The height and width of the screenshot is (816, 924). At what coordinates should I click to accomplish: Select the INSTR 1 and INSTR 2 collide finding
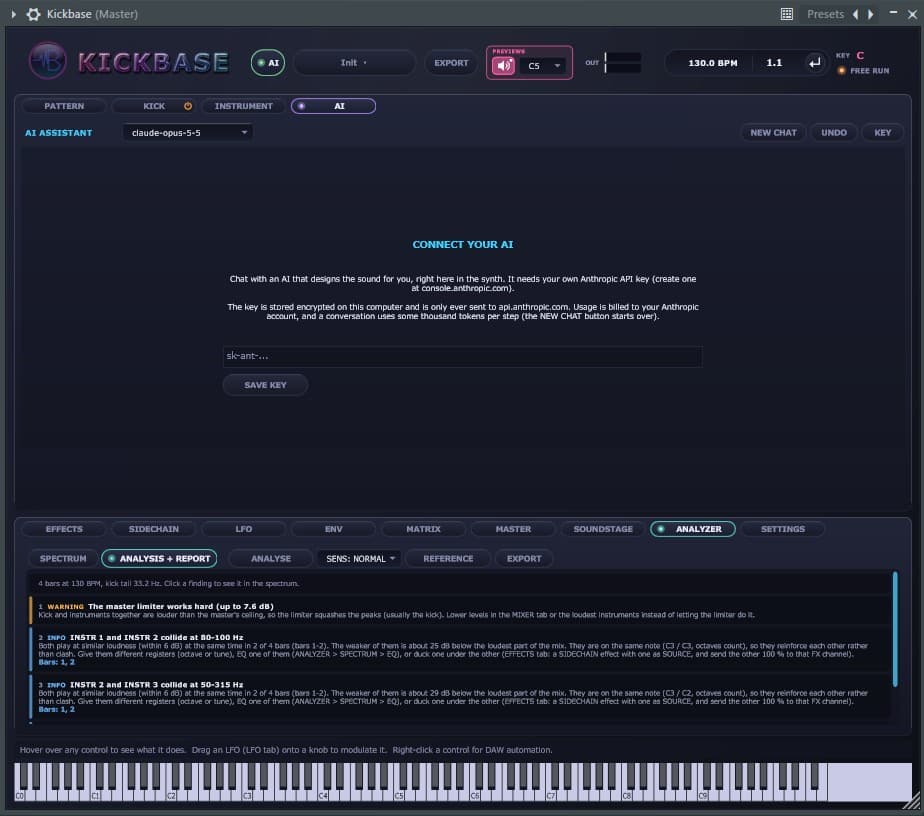(x=460, y=649)
